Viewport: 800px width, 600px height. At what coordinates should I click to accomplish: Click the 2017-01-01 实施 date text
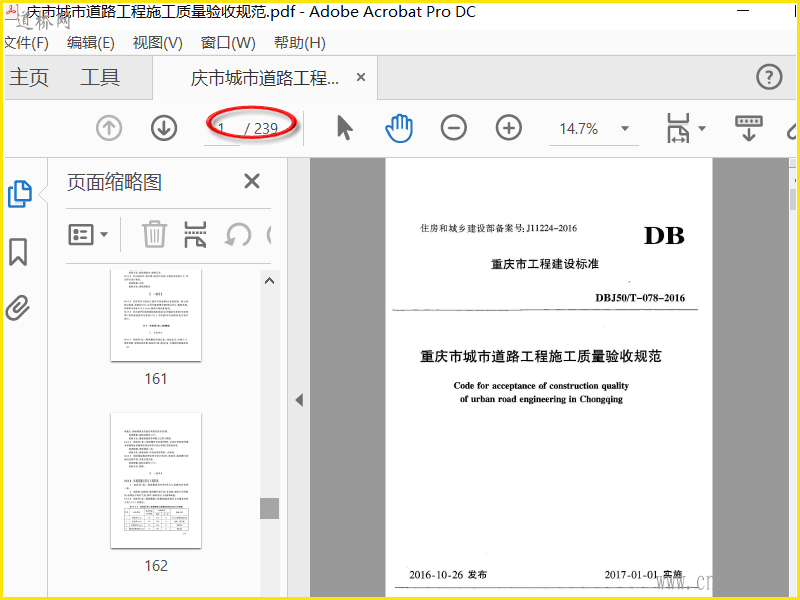643,575
